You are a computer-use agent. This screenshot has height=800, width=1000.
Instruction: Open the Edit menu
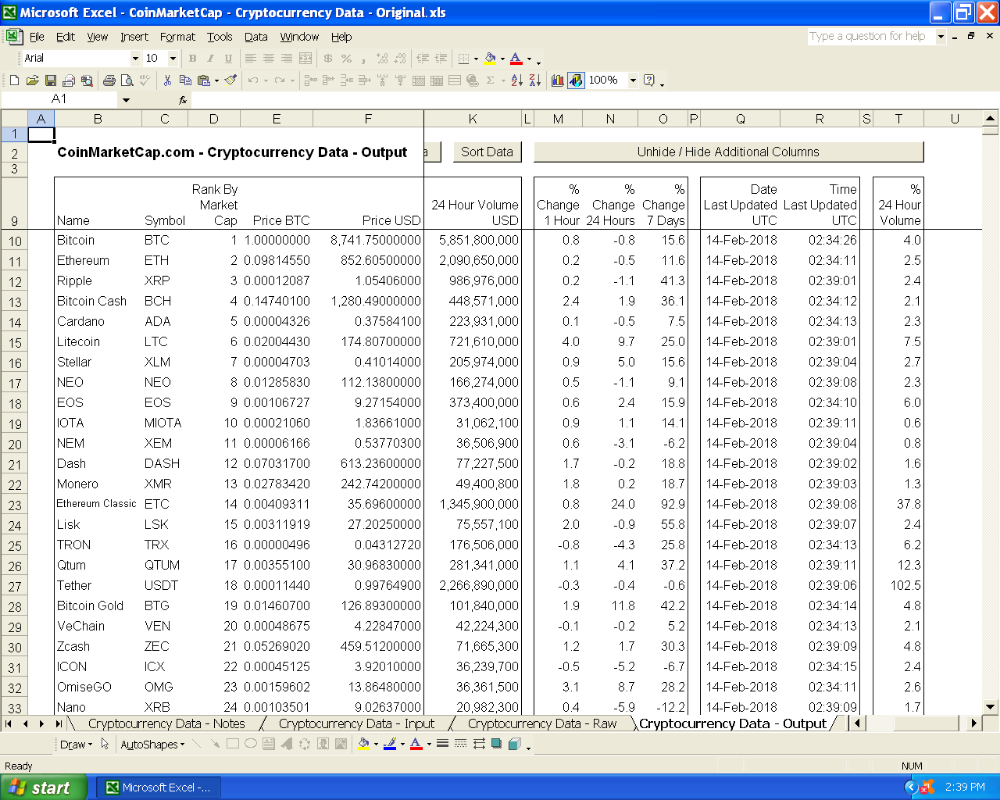[x=65, y=37]
